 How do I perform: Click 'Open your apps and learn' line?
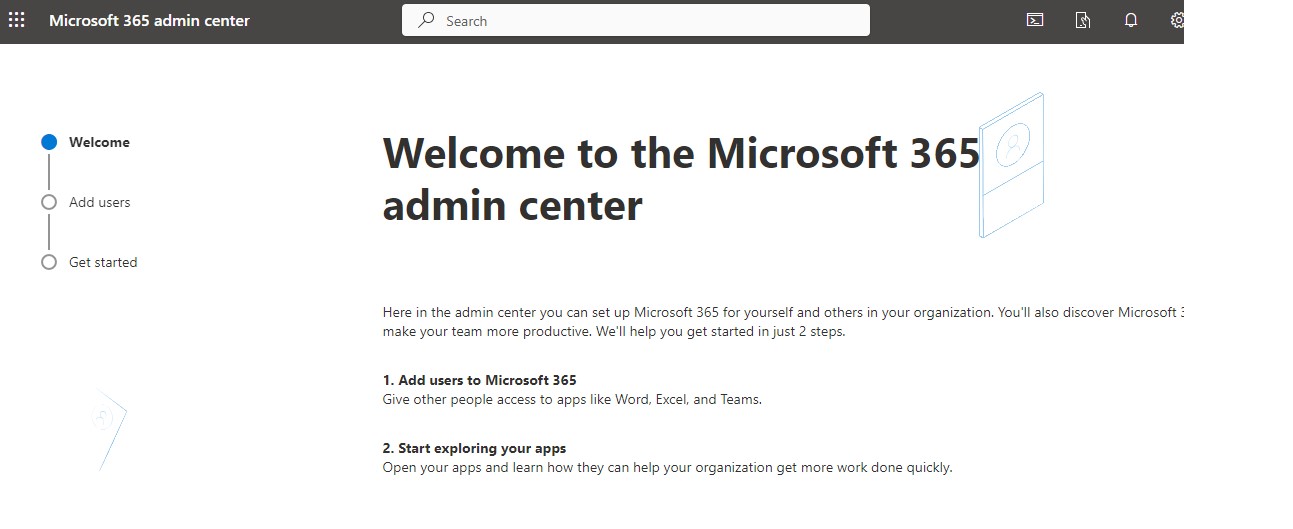[x=667, y=467]
